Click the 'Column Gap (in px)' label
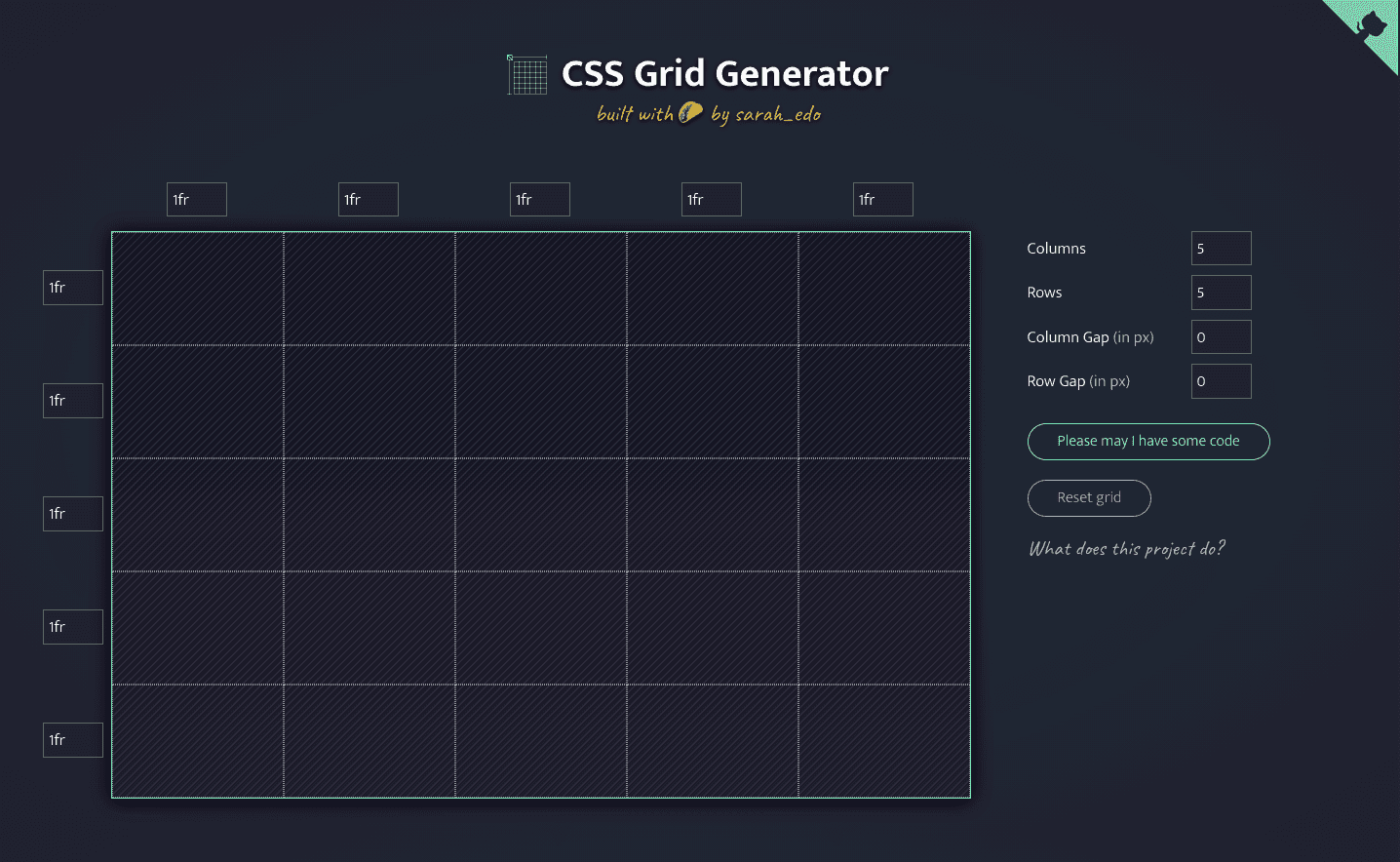This screenshot has height=862, width=1400. click(x=1090, y=337)
